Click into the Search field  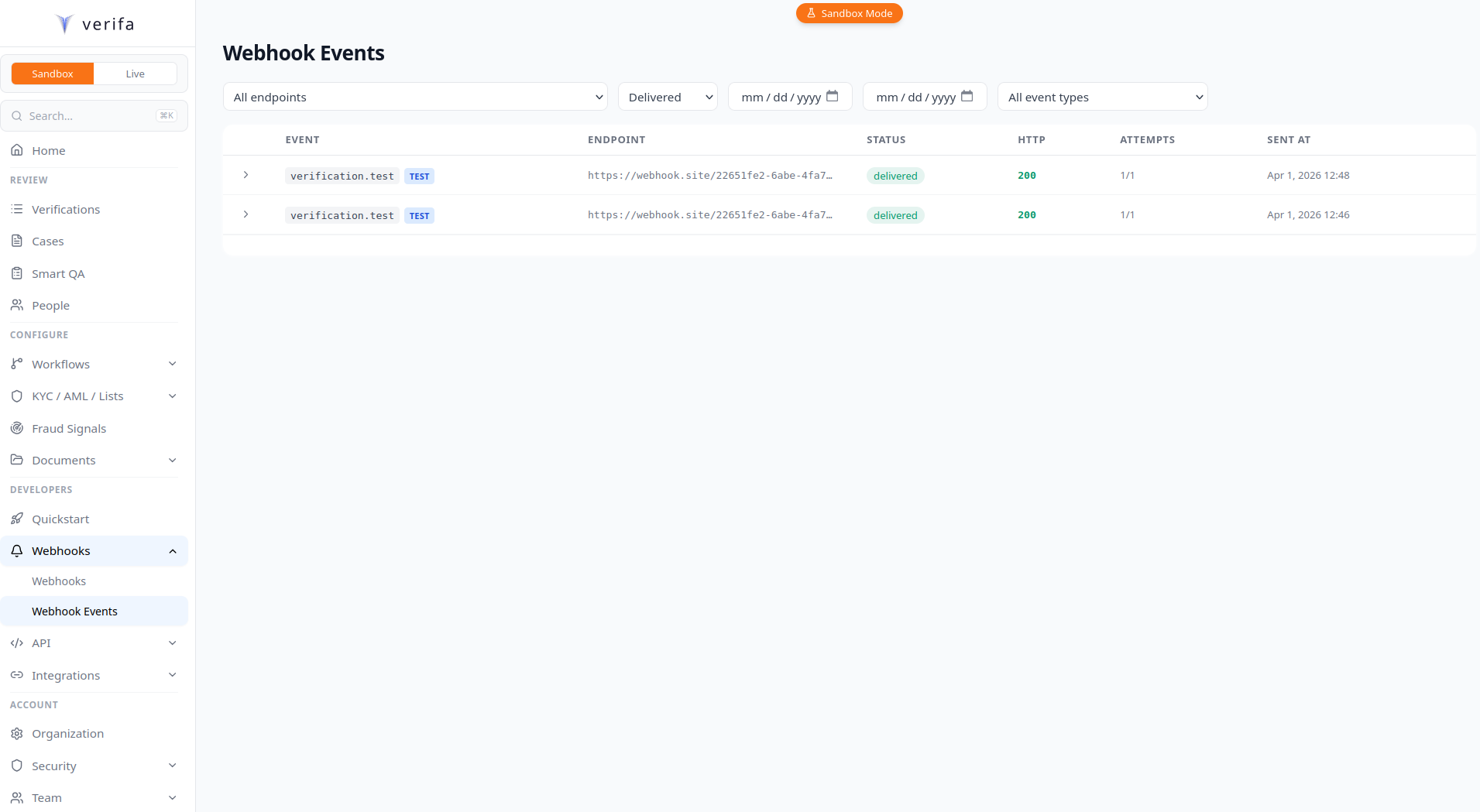tap(85, 115)
